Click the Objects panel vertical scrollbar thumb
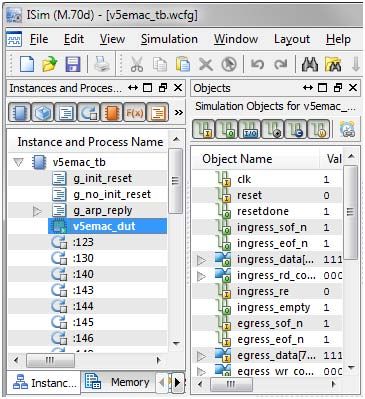 pyautogui.click(x=350, y=213)
